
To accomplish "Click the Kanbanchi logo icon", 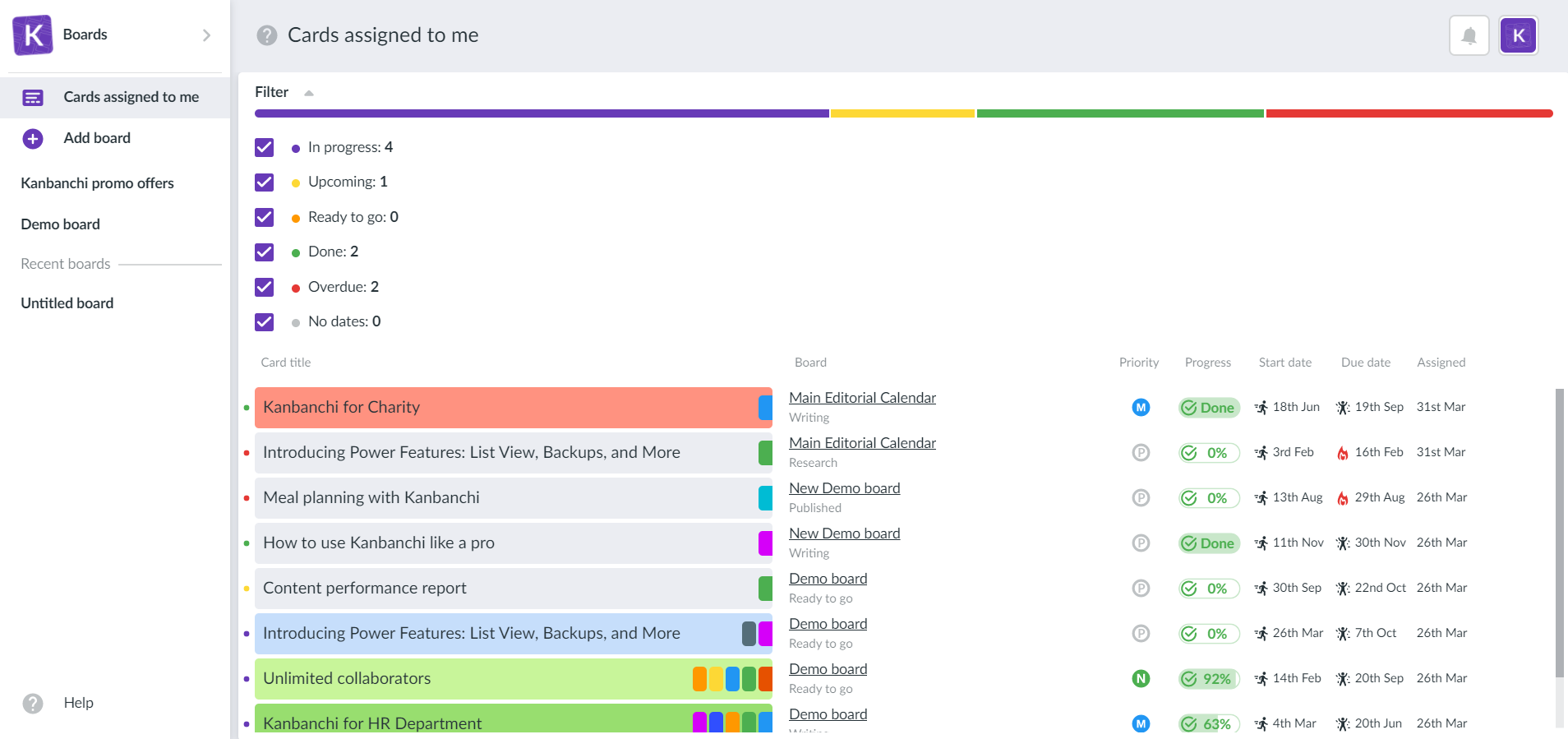I will click(33, 35).
